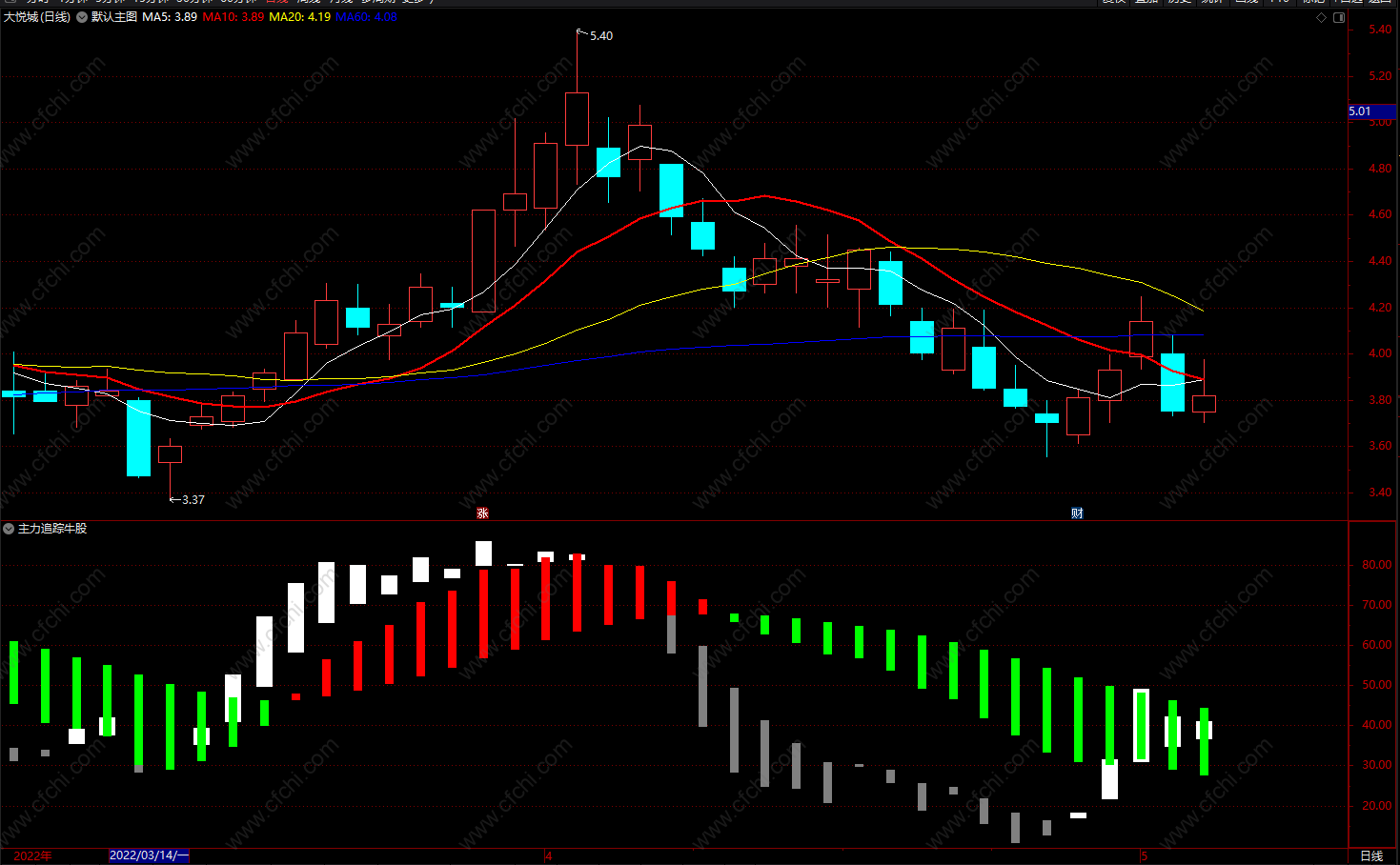Click month marker 5 on time axis
The width and height of the screenshot is (1400, 865).
[1145, 855]
